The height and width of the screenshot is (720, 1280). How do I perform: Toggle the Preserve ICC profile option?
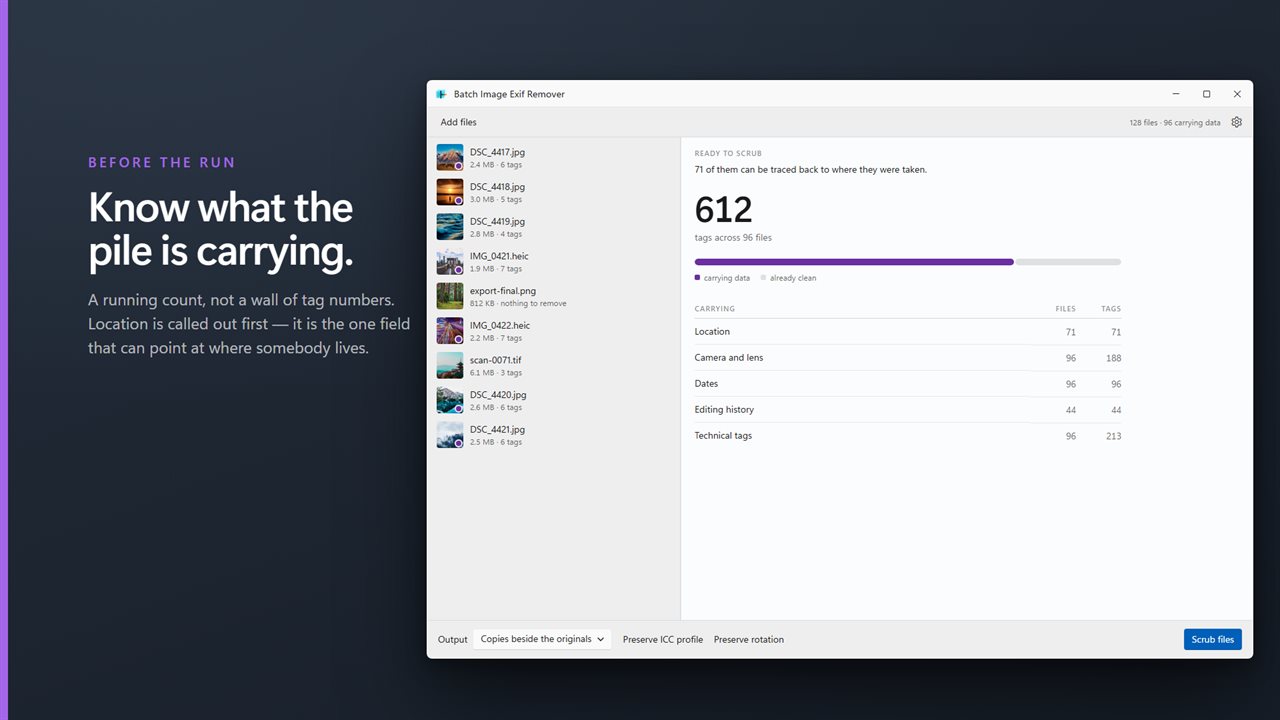663,640
